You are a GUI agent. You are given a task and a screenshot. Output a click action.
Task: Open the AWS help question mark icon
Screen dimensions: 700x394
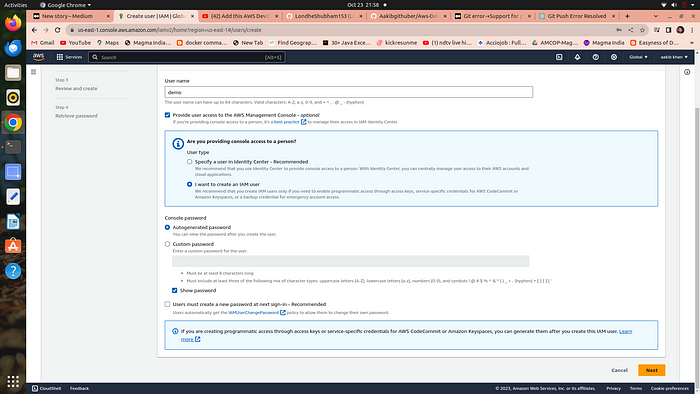click(596, 57)
